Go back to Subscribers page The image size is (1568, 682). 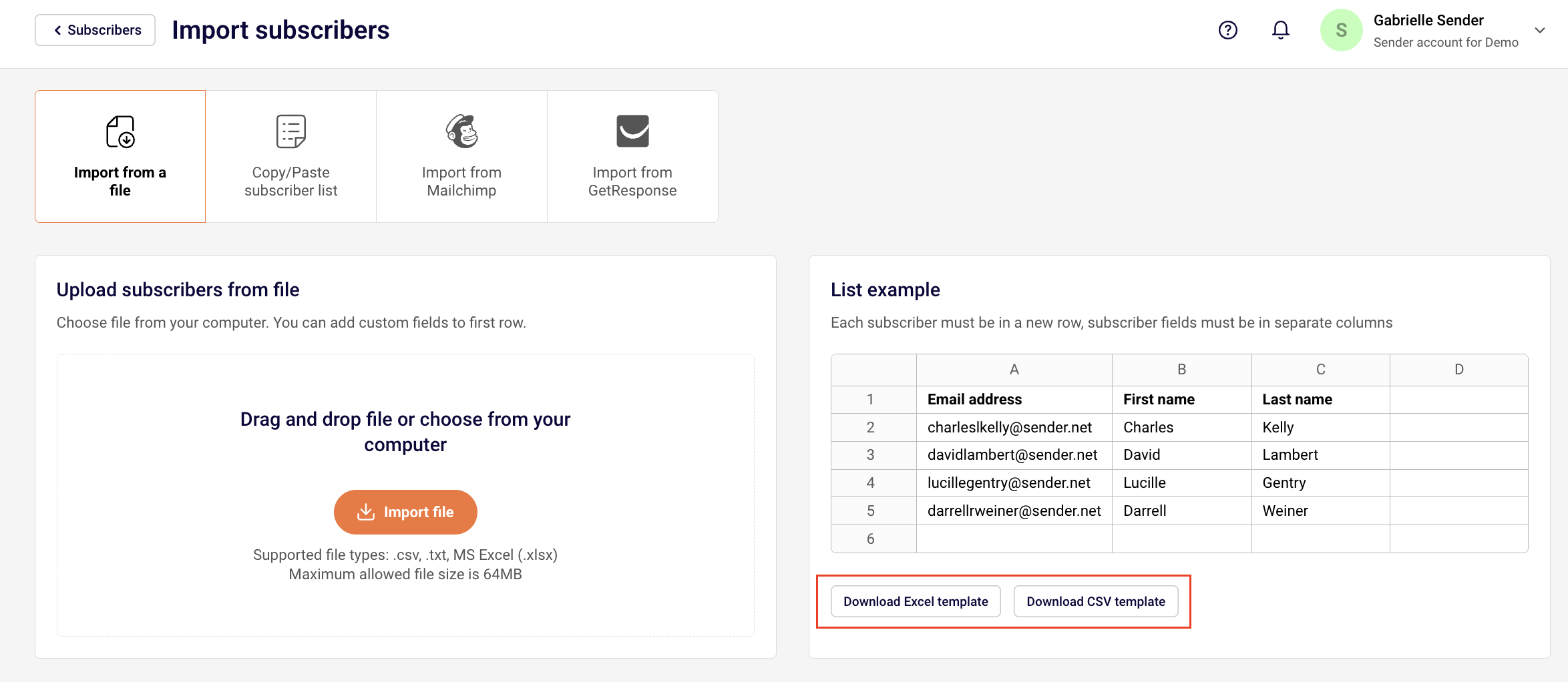click(x=95, y=30)
